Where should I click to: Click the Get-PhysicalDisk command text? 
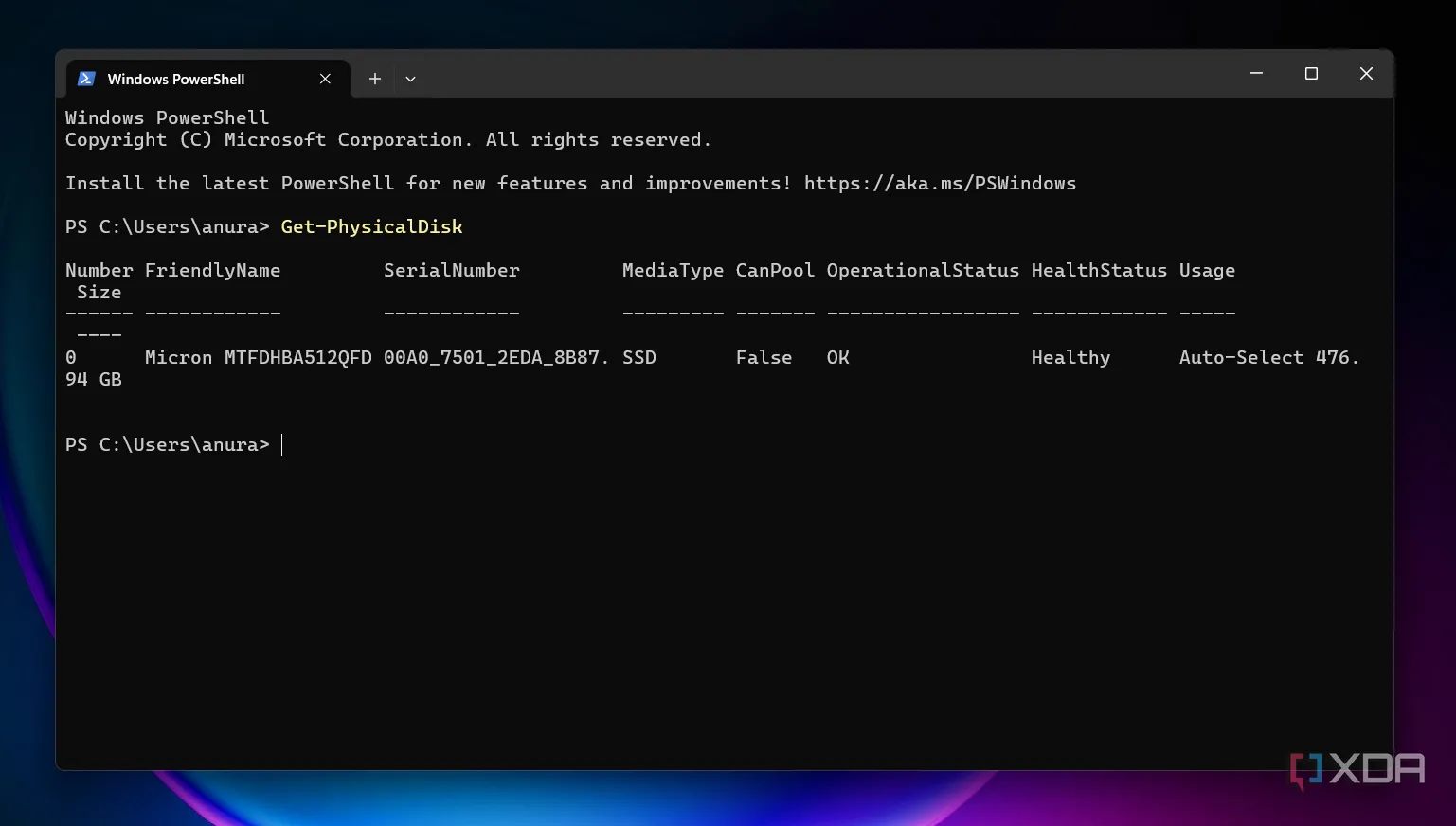click(x=371, y=226)
